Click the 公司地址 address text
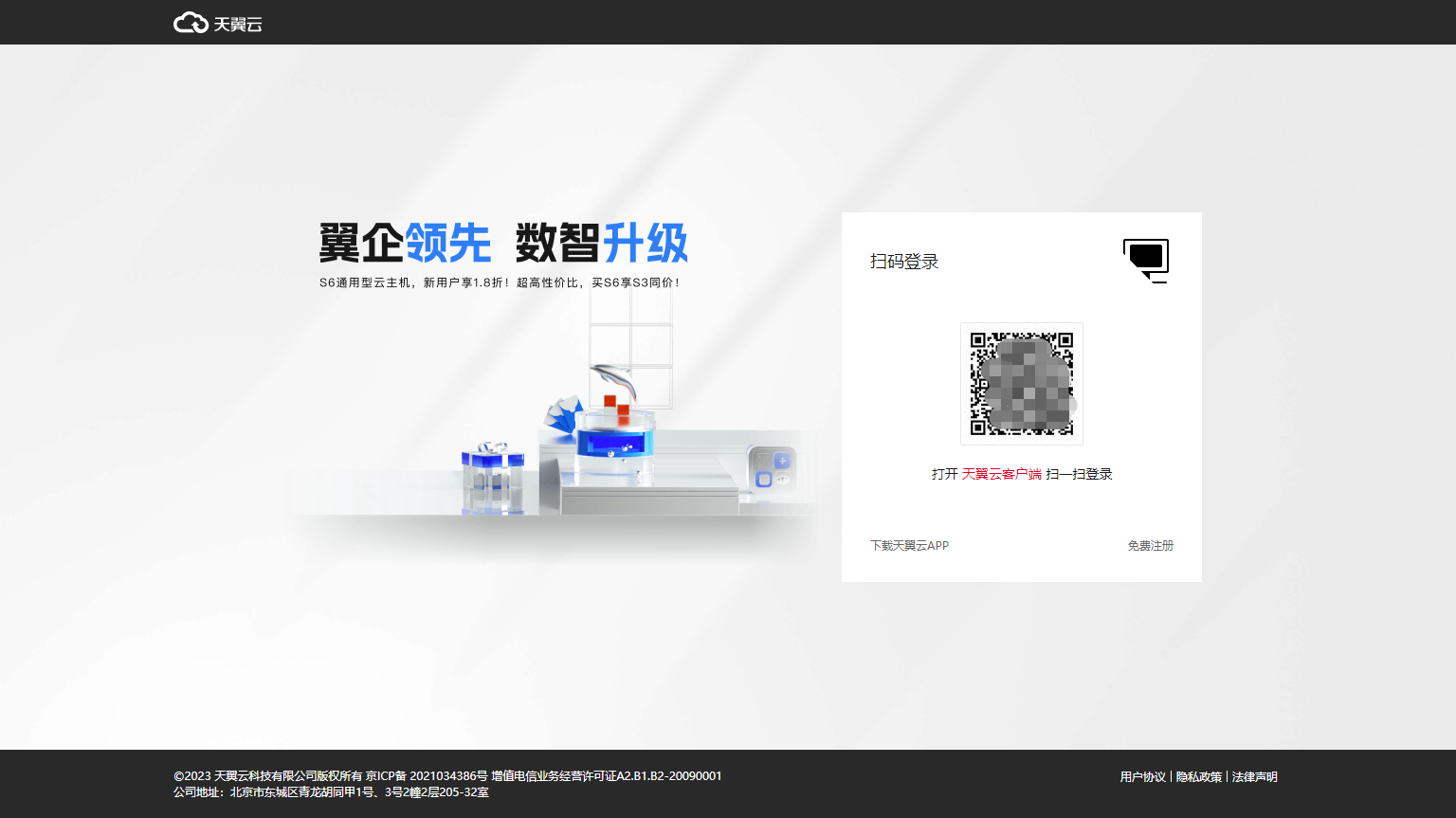 coord(332,791)
